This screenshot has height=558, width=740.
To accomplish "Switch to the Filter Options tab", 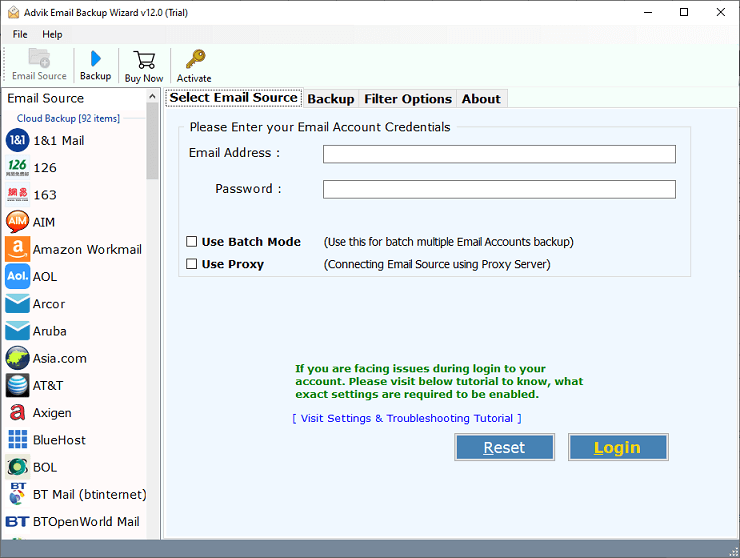I will 407,99.
